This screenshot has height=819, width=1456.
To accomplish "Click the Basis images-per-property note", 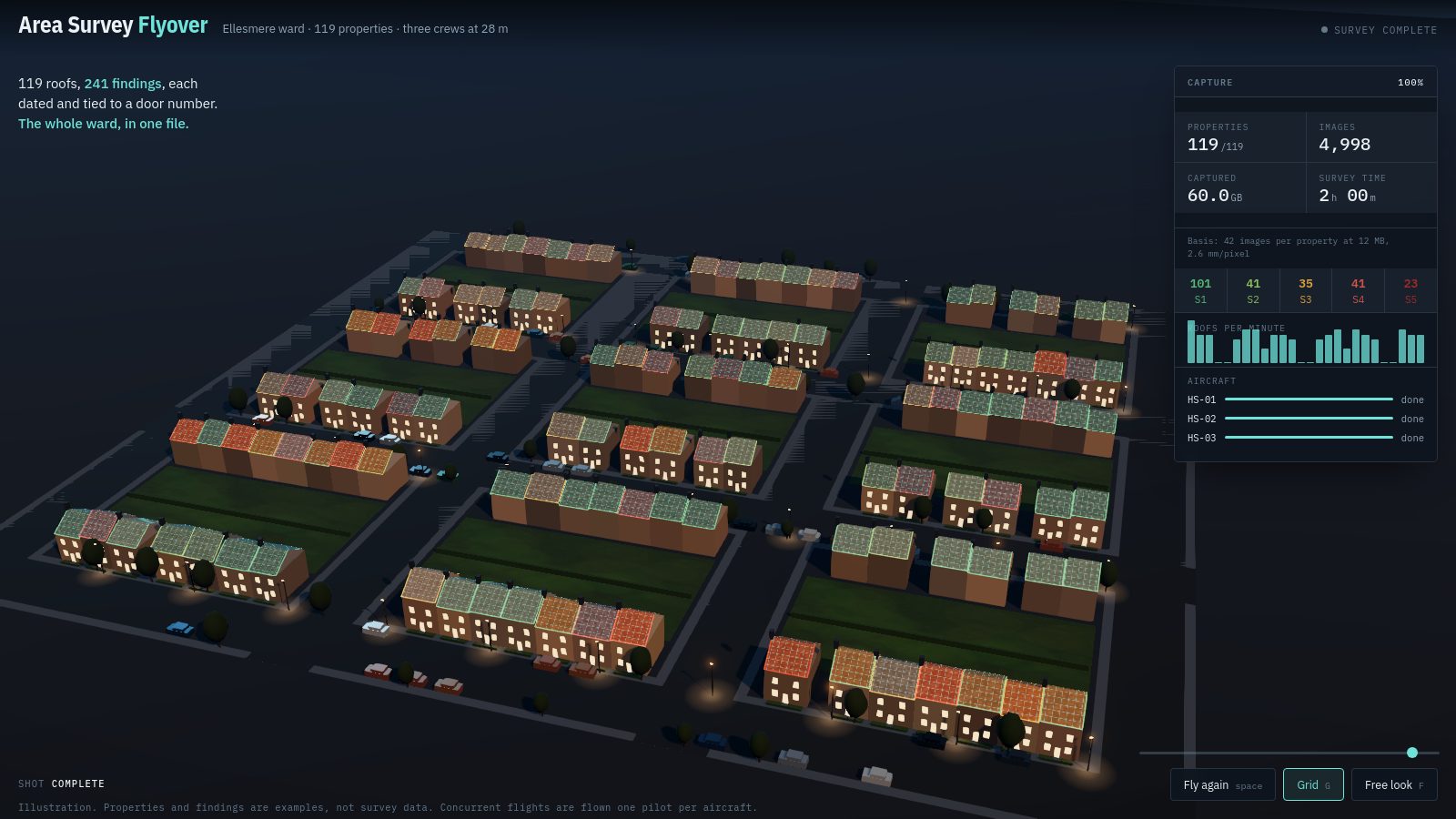I will coord(1289,248).
